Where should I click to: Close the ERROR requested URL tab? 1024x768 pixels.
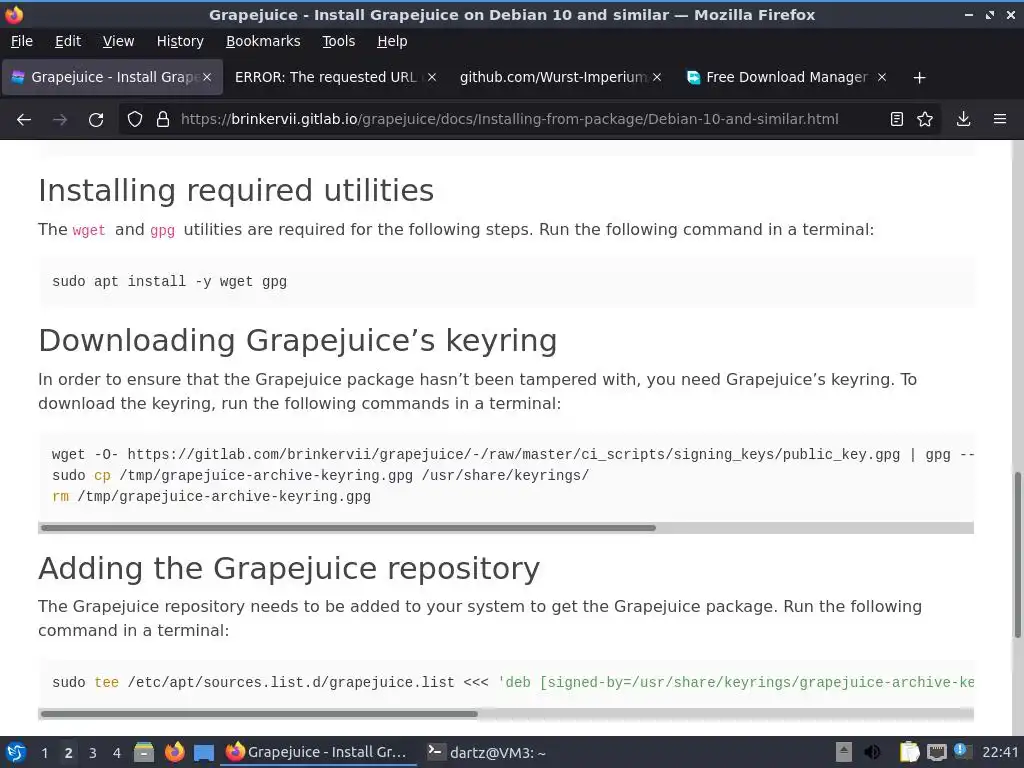coord(432,77)
